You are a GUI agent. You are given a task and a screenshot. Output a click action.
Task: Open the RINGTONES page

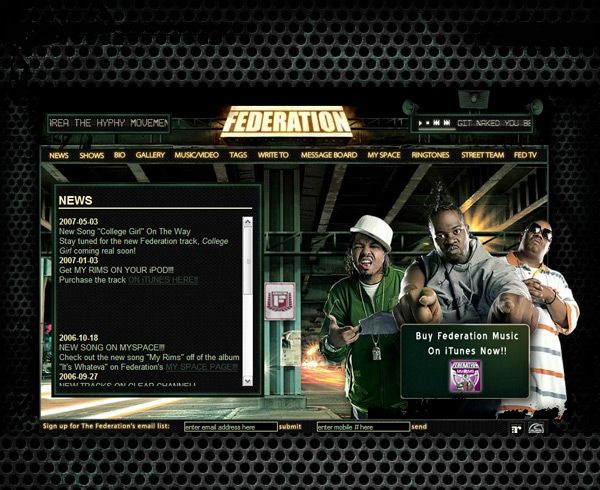click(x=430, y=155)
